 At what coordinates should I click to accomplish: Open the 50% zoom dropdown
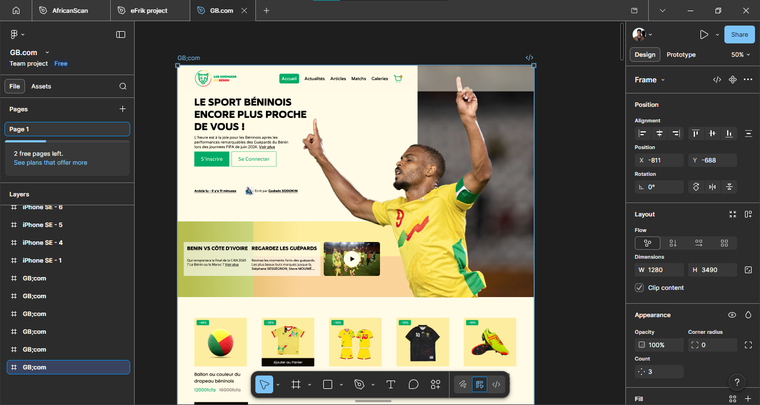click(741, 55)
